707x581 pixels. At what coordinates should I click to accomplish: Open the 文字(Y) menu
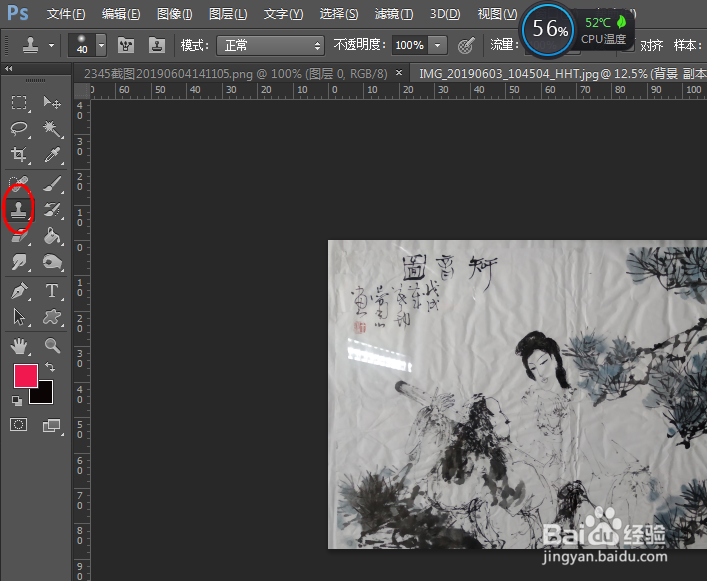coord(283,14)
